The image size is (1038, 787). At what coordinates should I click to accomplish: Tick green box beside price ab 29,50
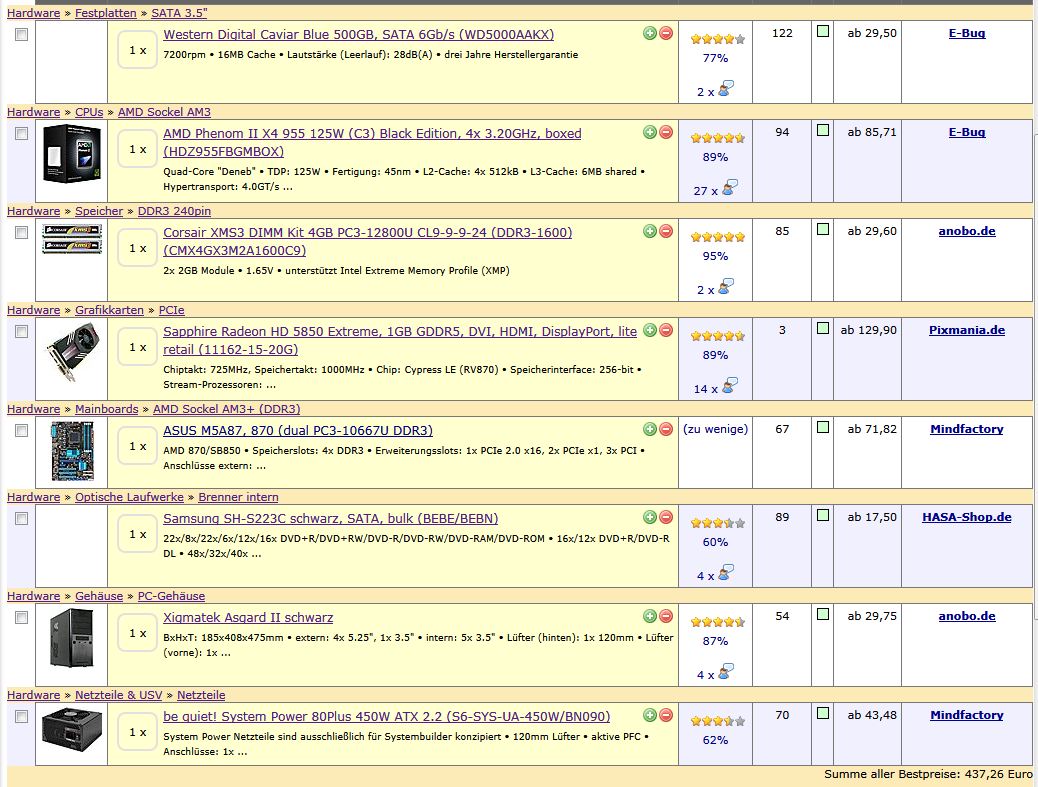point(823,31)
